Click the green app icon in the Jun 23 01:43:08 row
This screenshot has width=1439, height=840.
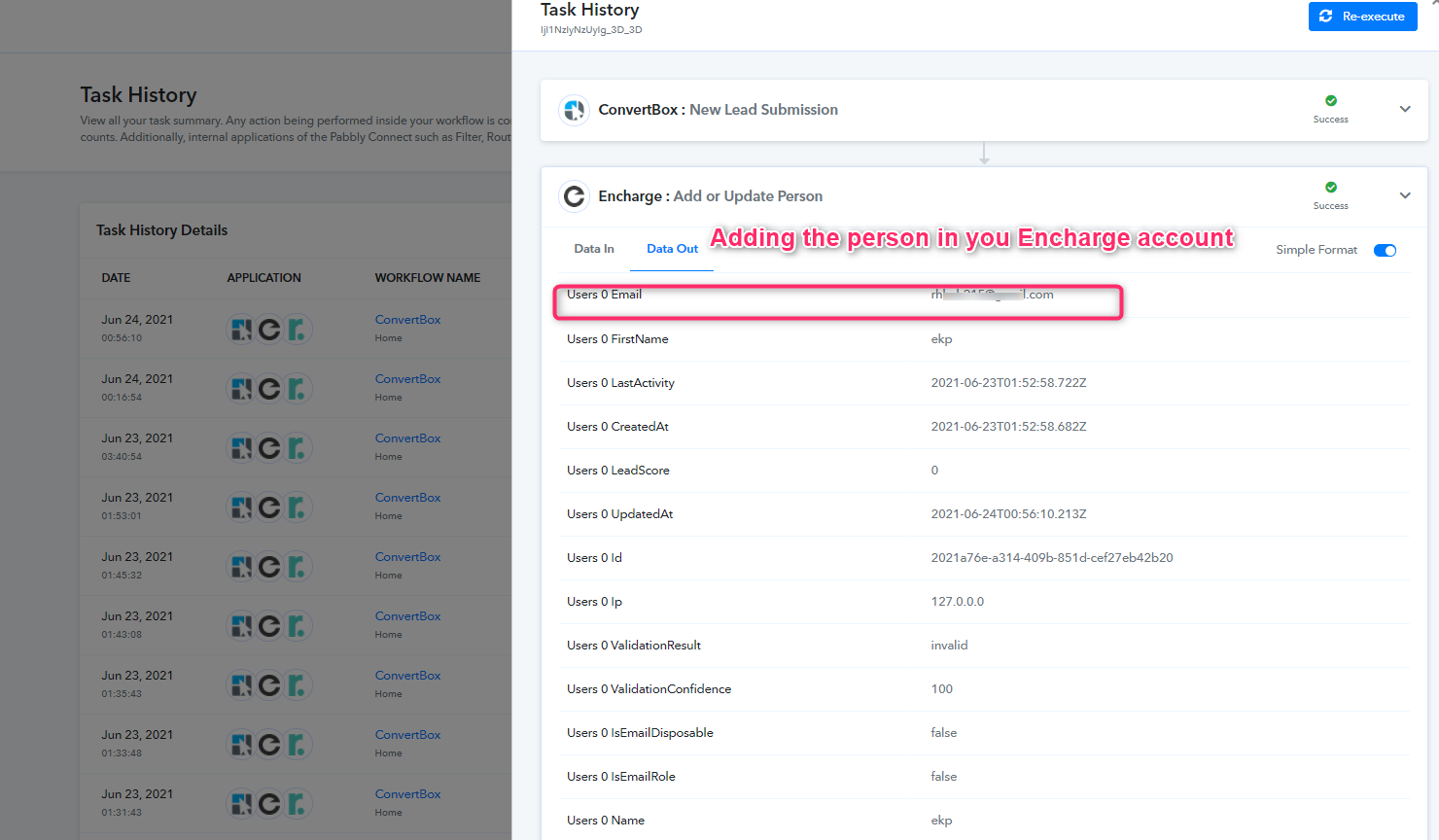pos(297,626)
